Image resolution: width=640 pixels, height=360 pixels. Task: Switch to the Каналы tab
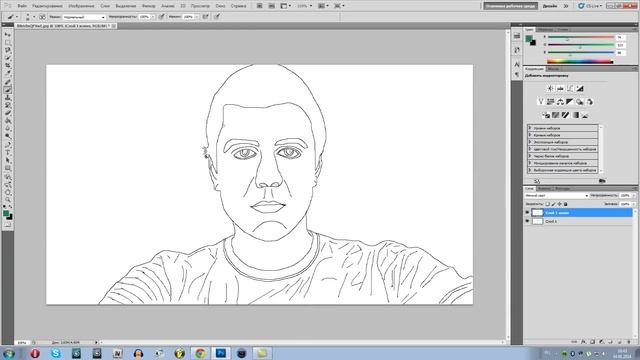(x=544, y=189)
